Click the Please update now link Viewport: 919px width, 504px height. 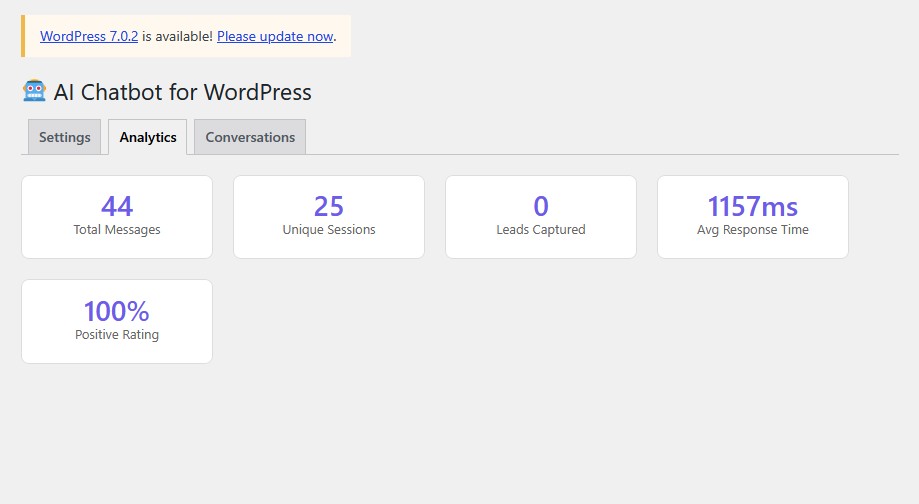pyautogui.click(x=275, y=36)
